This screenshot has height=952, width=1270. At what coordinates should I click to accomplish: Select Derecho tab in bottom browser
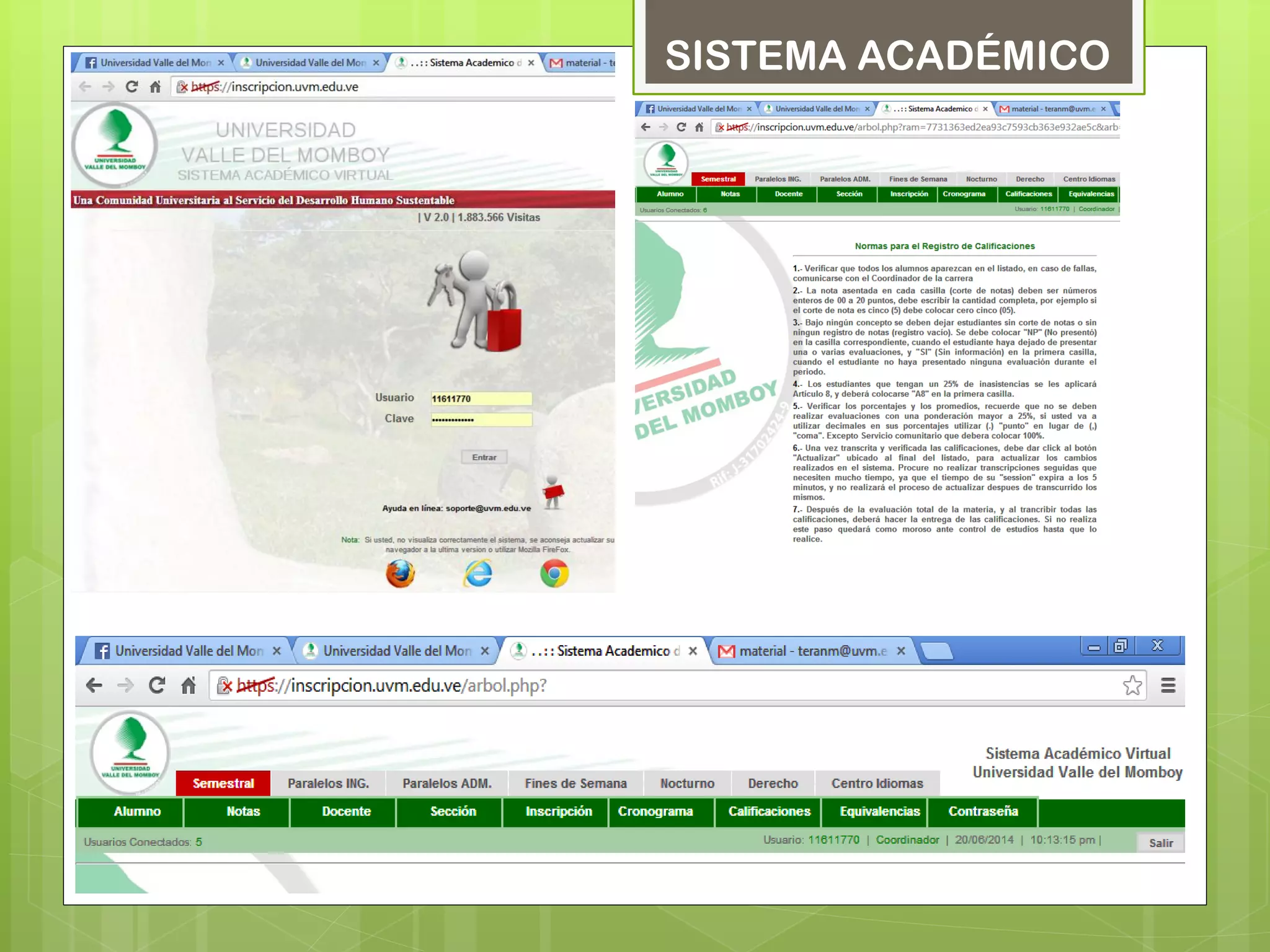pos(773,783)
